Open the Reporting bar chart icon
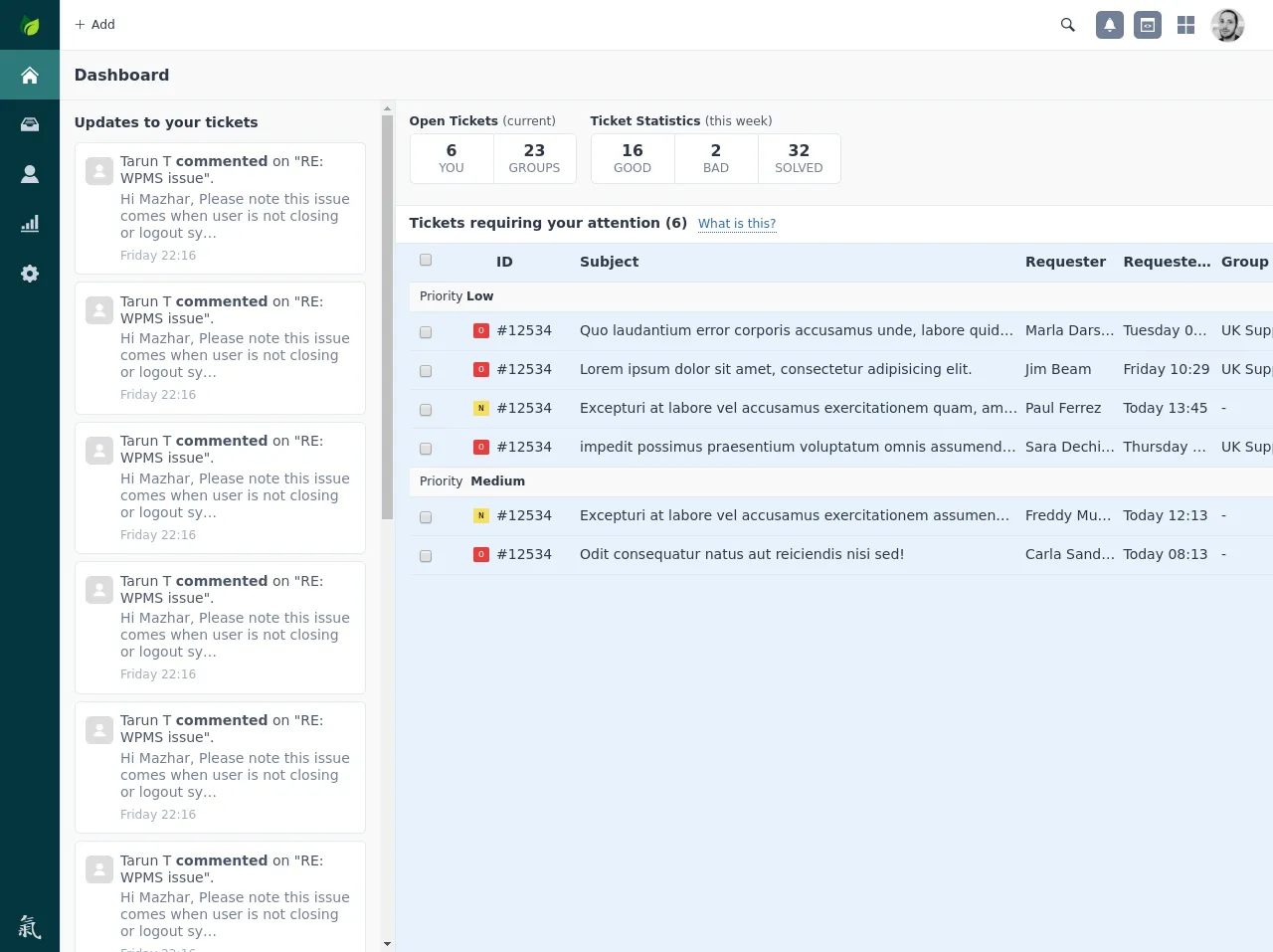 click(30, 224)
